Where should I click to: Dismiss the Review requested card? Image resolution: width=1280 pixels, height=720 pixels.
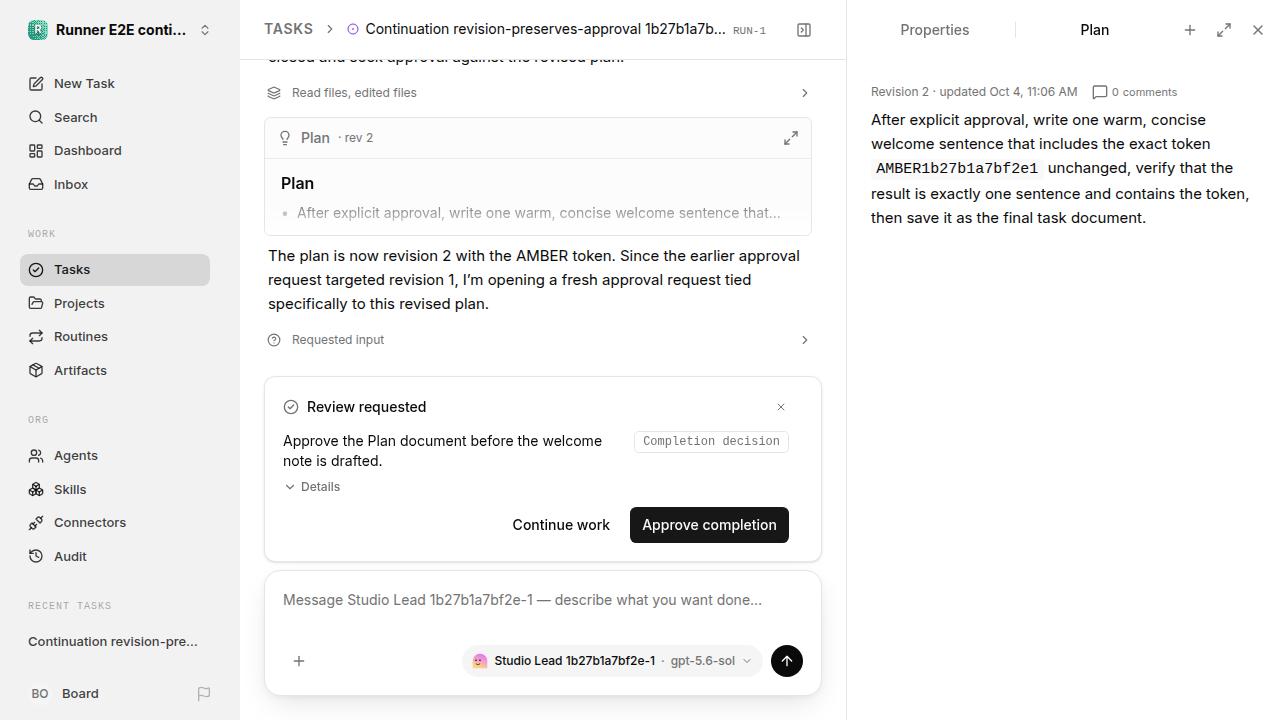[x=781, y=407]
